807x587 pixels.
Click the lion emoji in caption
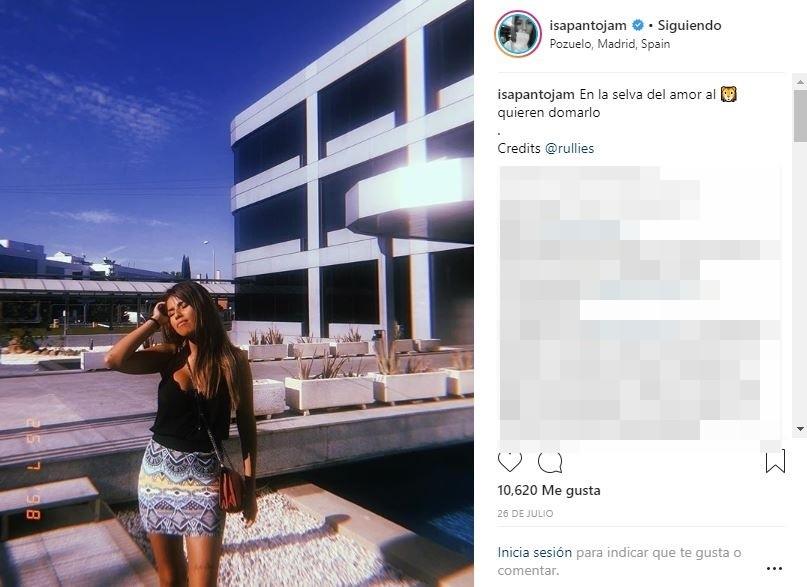728,94
